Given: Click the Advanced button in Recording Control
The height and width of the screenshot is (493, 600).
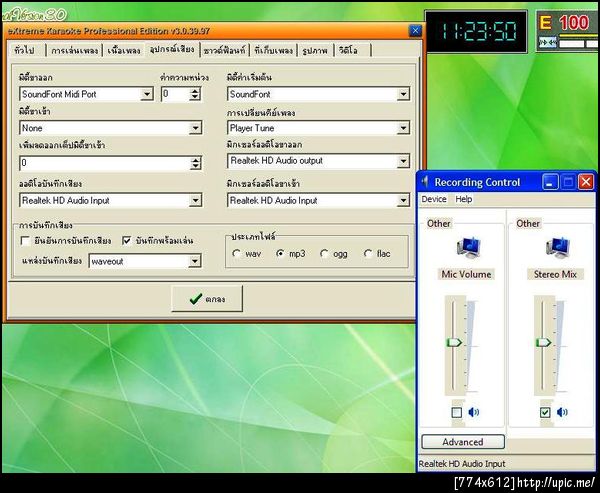Looking at the screenshot, I should 463,442.
